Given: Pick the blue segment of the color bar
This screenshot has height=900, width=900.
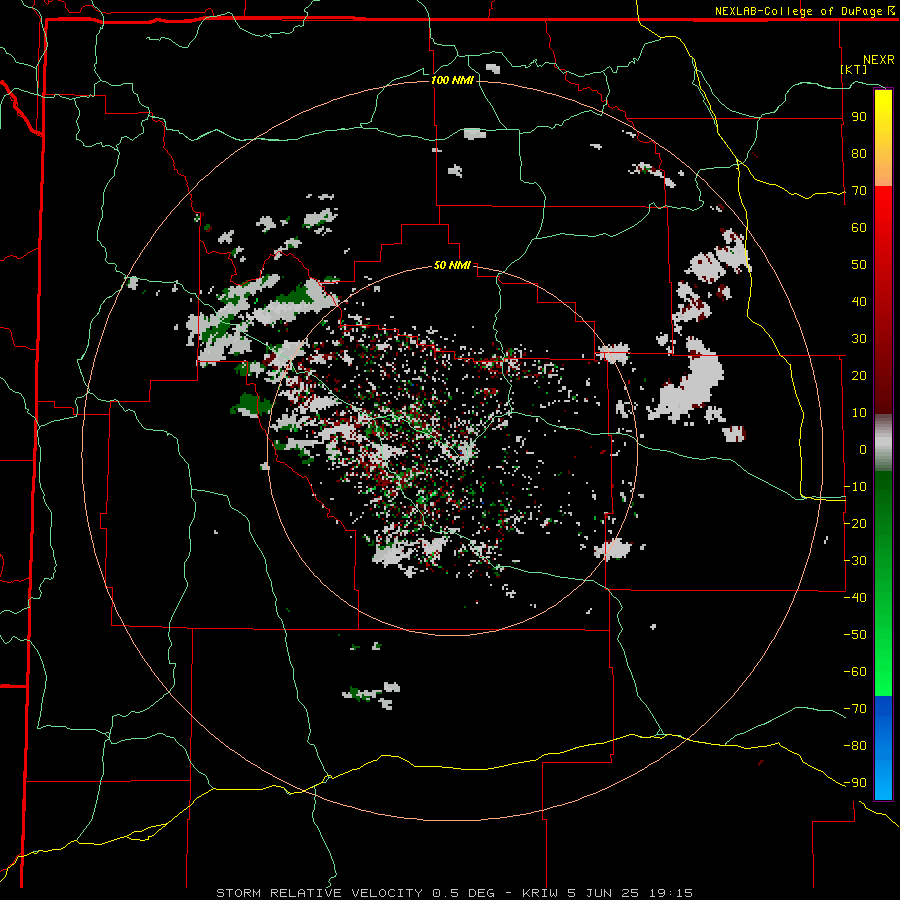Looking at the screenshot, I should tap(883, 748).
